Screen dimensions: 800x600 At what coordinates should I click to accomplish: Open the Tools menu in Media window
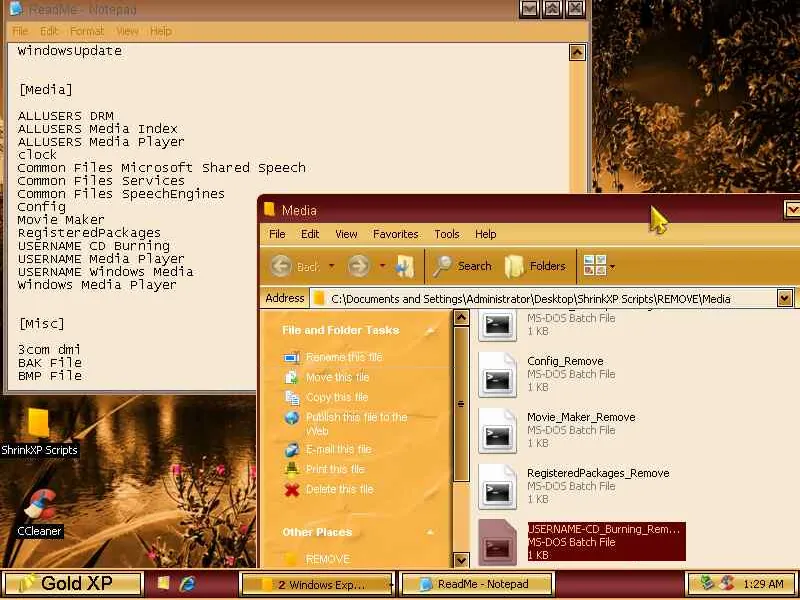446,234
